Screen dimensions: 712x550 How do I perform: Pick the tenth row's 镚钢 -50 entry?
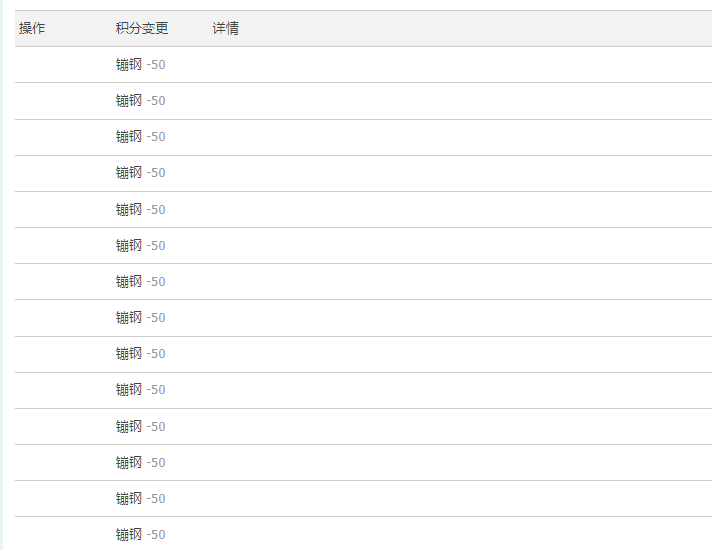141,390
